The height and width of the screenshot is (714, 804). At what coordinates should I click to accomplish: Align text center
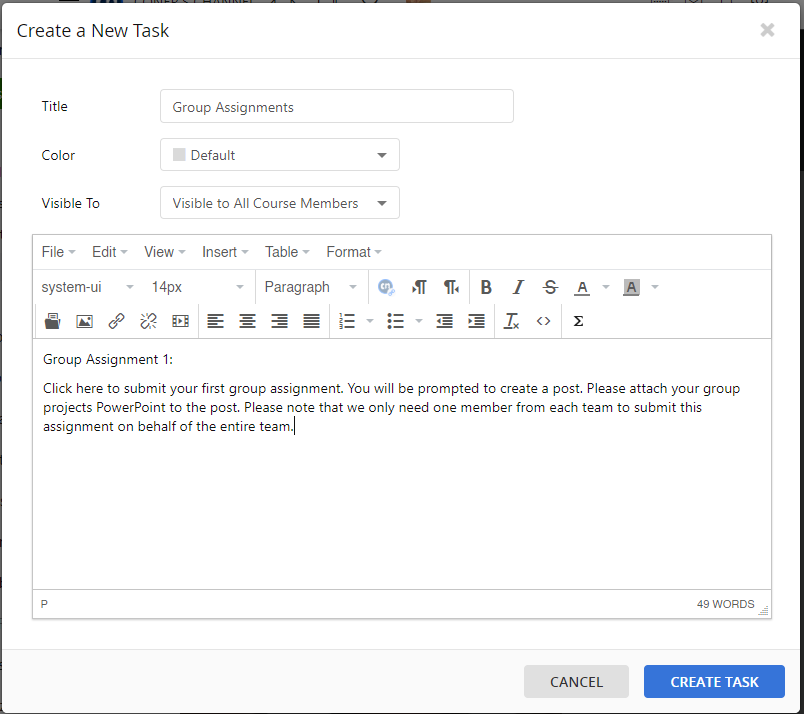pos(248,321)
